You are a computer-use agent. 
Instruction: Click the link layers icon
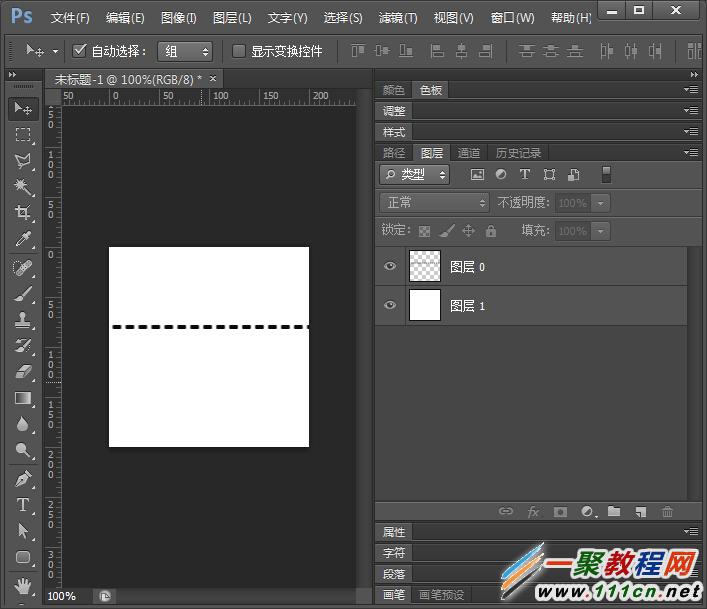(506, 511)
